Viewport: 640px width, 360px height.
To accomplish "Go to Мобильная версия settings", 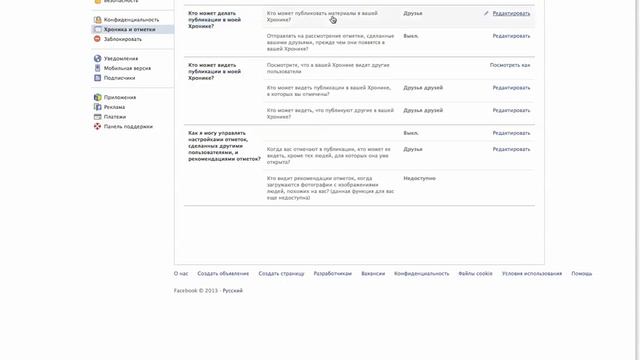I will tap(127, 68).
